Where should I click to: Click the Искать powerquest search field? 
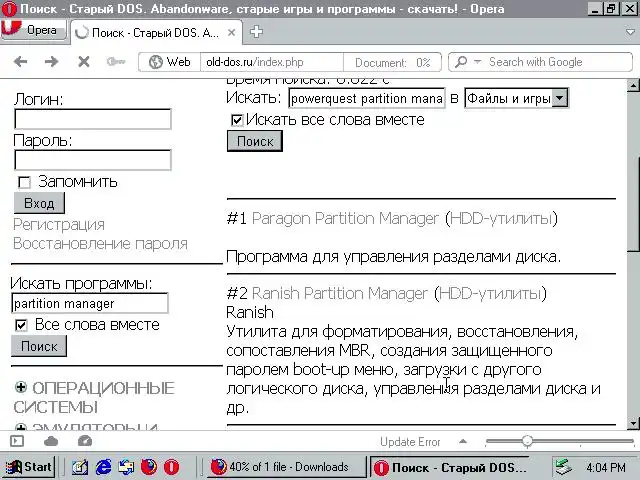(x=367, y=98)
